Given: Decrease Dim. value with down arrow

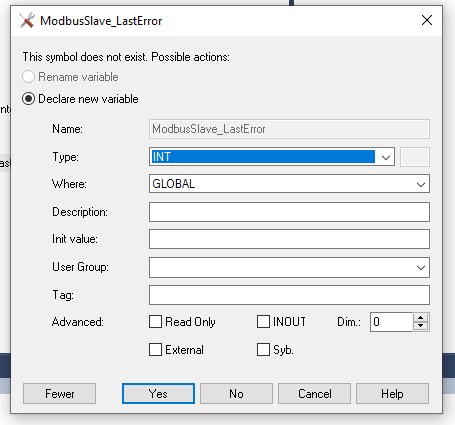Looking at the screenshot, I should (x=421, y=326).
